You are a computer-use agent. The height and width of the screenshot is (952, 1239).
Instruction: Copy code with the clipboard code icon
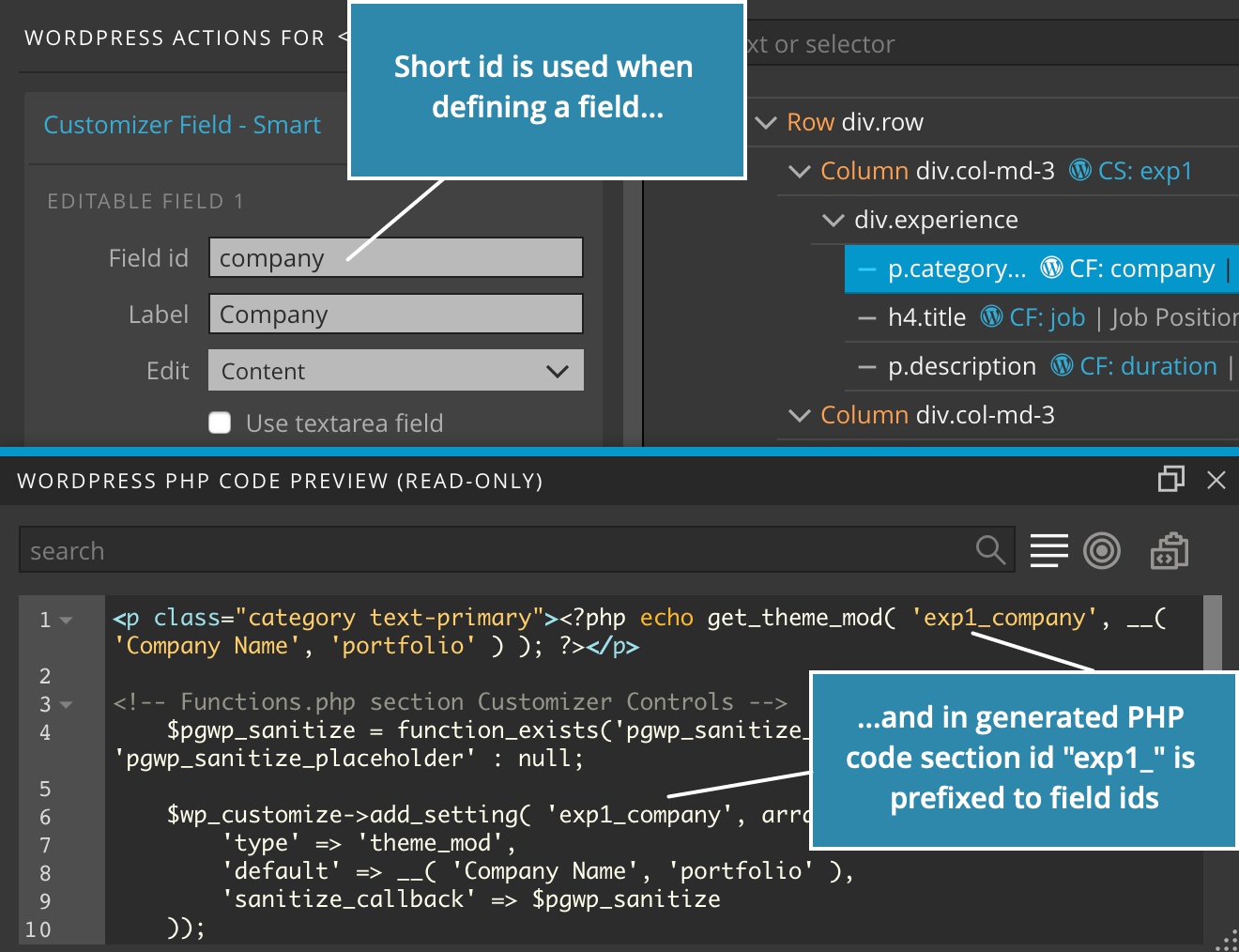click(1169, 550)
